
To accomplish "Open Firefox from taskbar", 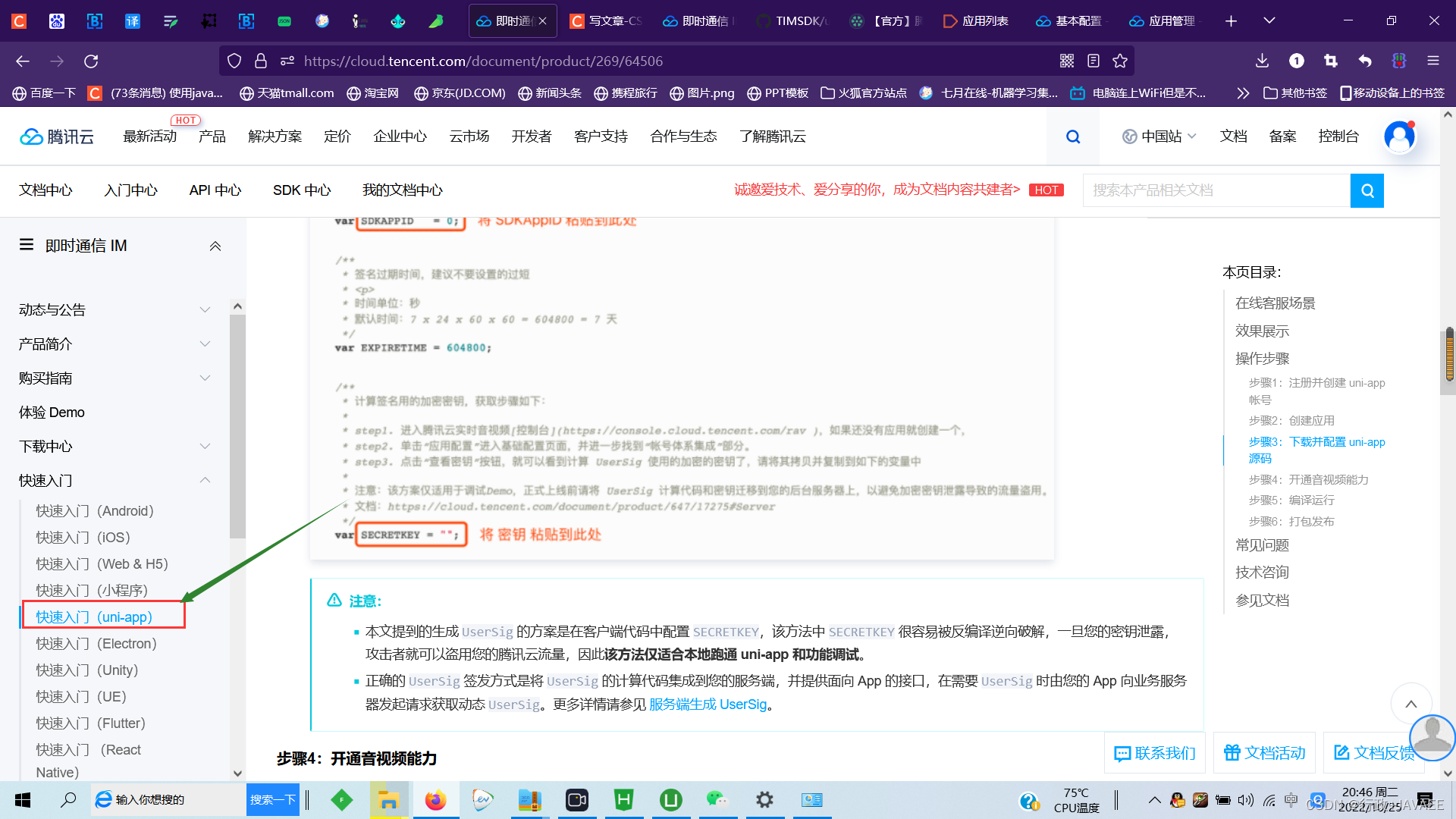I will (435, 799).
